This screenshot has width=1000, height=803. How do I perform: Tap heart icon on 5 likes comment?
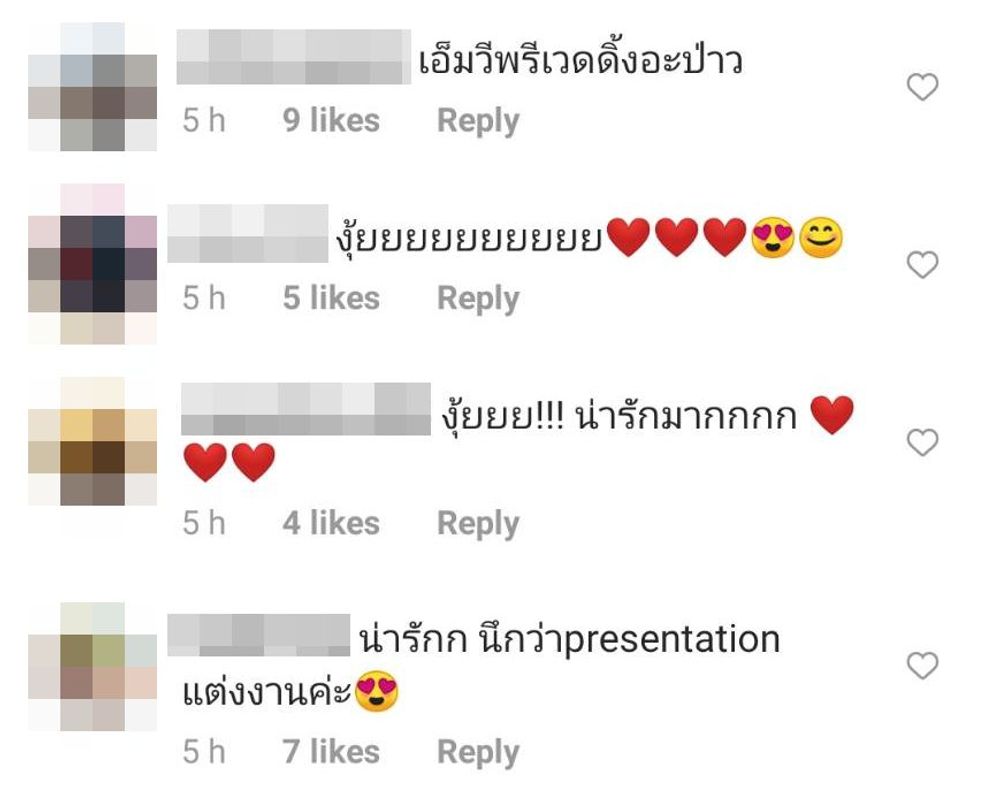tap(922, 265)
